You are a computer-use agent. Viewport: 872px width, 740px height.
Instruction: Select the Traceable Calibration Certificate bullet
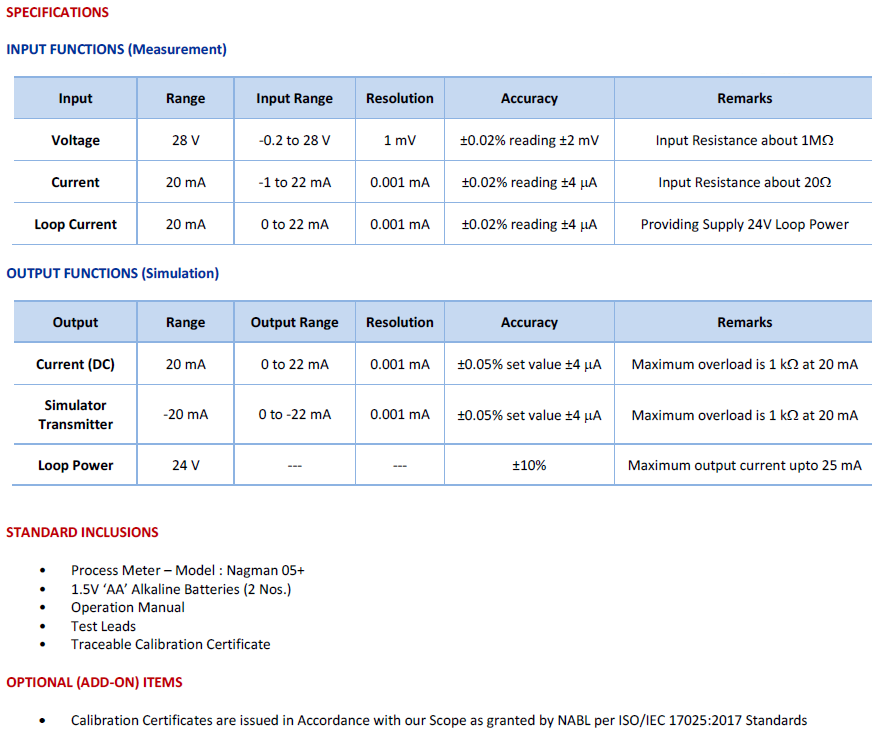click(170, 644)
